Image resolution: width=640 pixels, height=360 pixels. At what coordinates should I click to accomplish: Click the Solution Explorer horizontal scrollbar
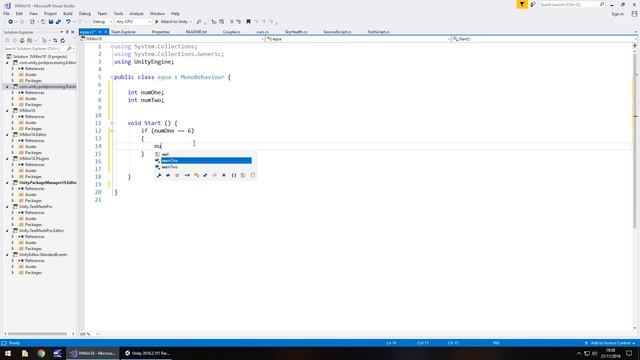point(38,334)
